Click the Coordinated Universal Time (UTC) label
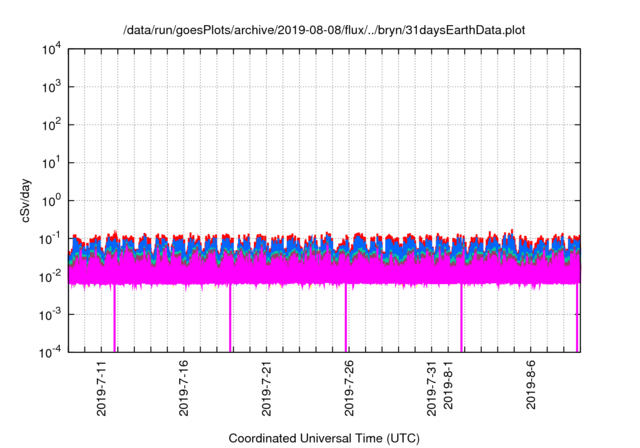This screenshot has height=448, width=640. pos(324,438)
